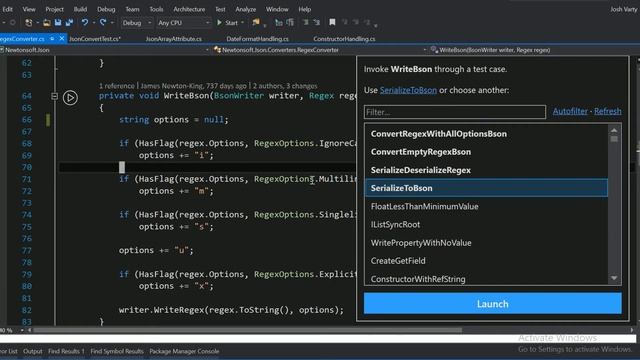Click the decrease indent icon
Image resolution: width=640 pixels, height=360 pixels.
click(305, 23)
